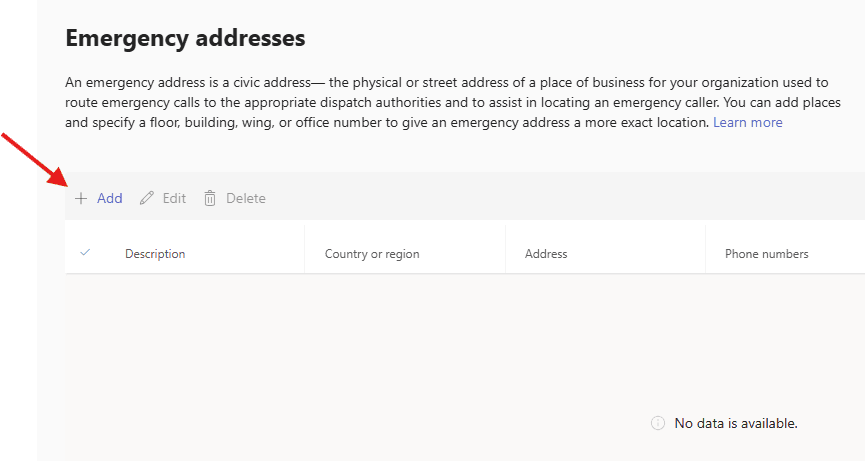Image resolution: width=865 pixels, height=461 pixels.
Task: Click the info icon beside No data
Action: tap(658, 423)
